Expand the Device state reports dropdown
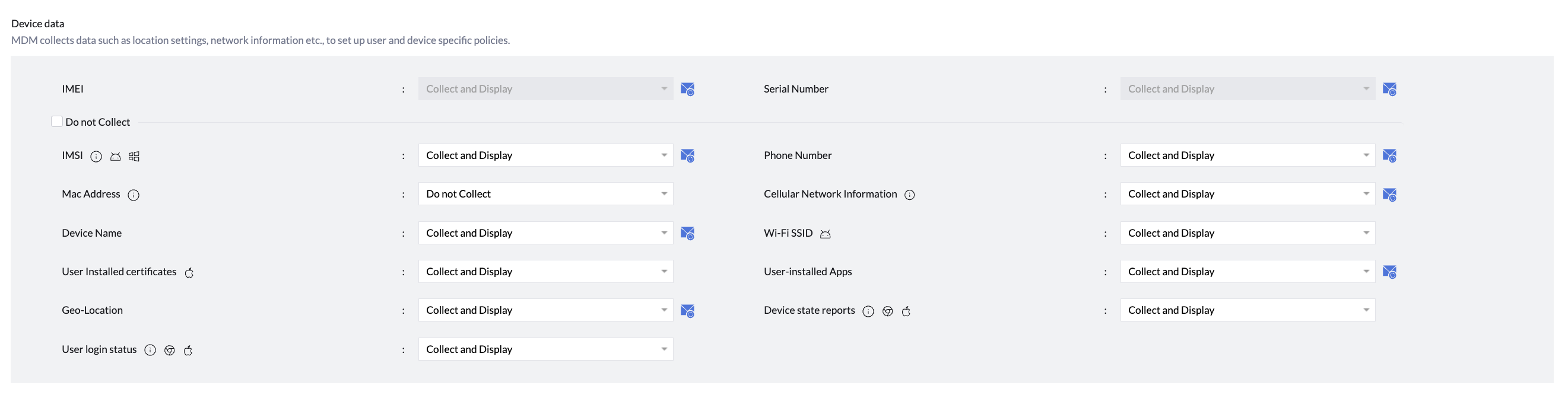The height and width of the screenshot is (401, 1568). [1247, 310]
